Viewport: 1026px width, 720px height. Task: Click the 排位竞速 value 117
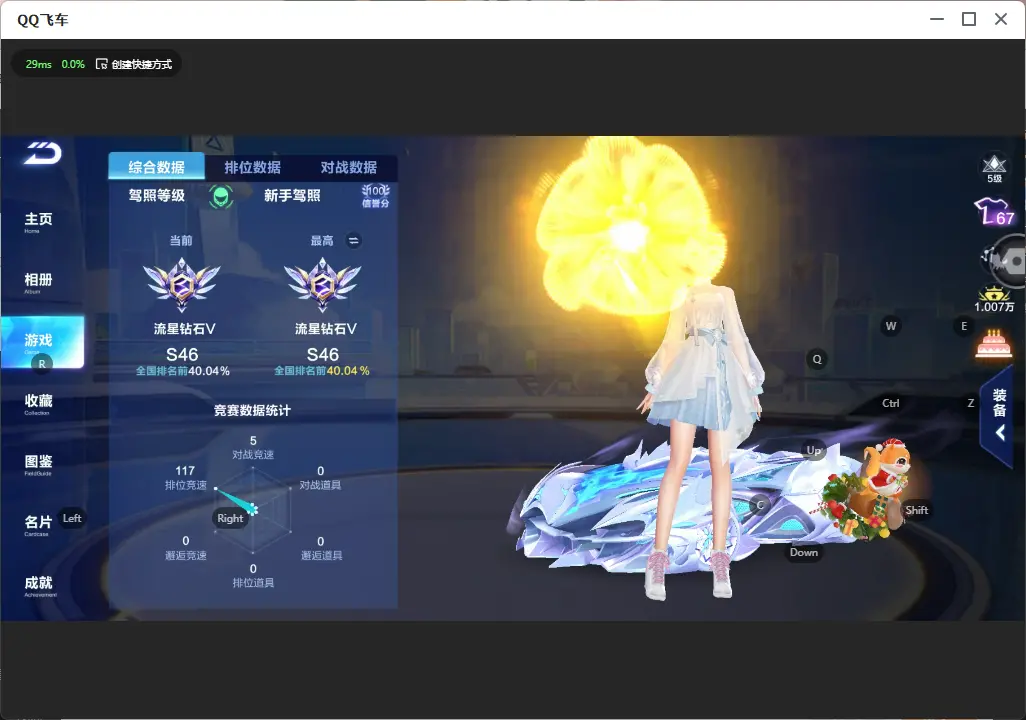tap(185, 471)
